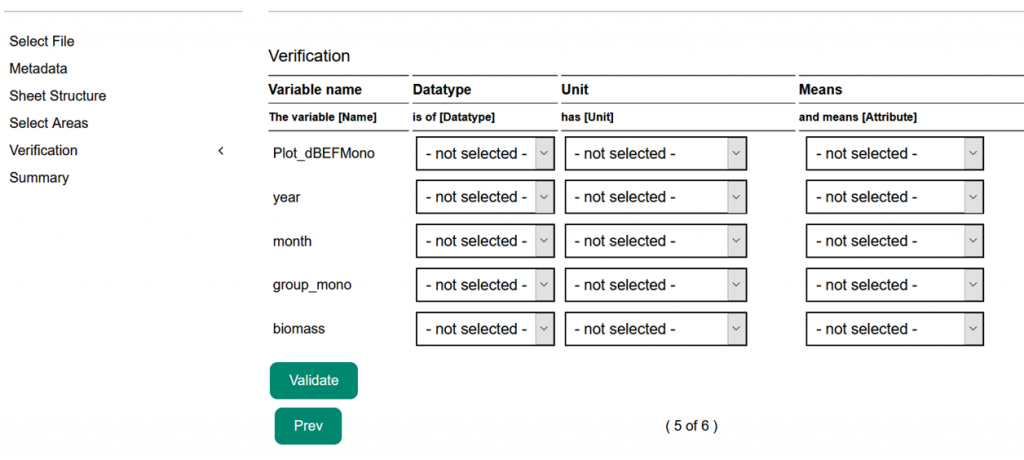Click the Validate button
The width and height of the screenshot is (1024, 460).
314,381
